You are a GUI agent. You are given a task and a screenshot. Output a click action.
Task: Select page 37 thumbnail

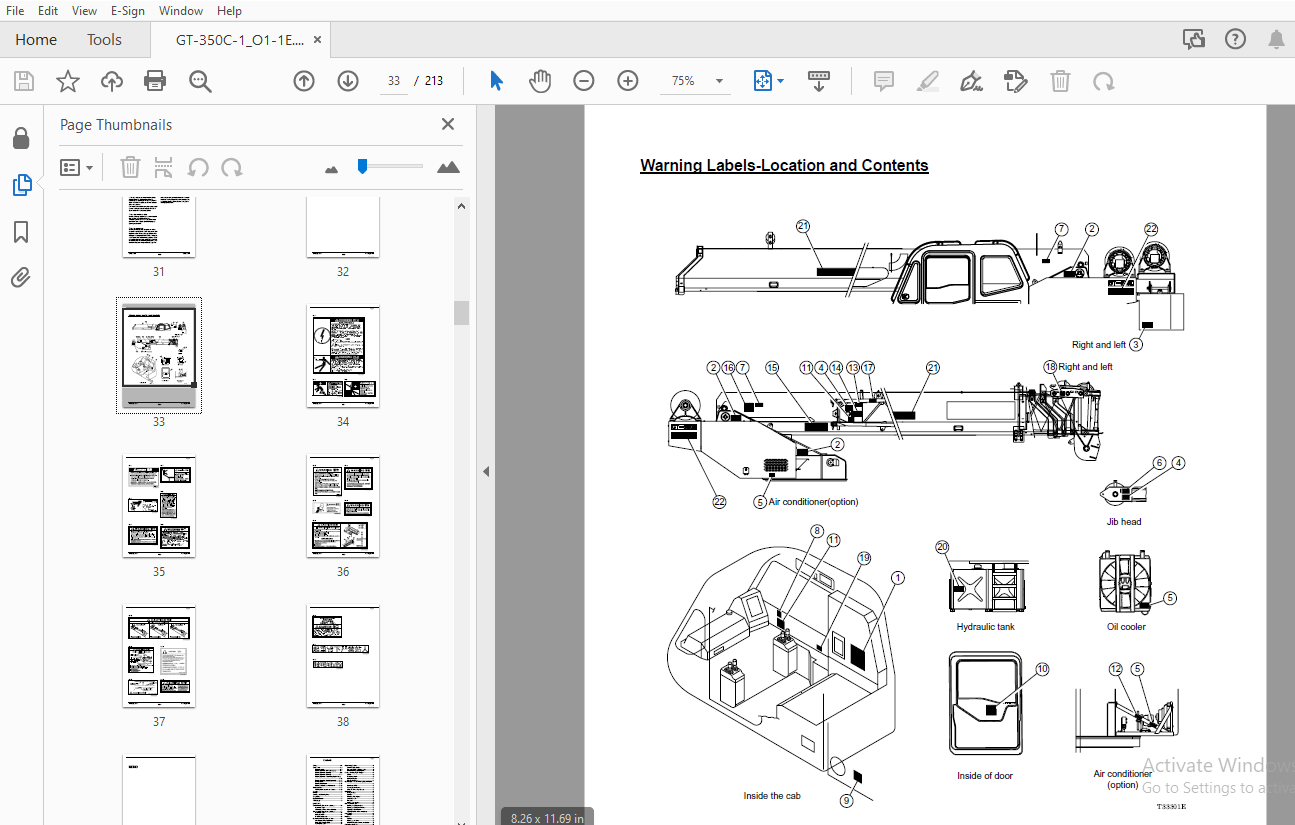159,657
